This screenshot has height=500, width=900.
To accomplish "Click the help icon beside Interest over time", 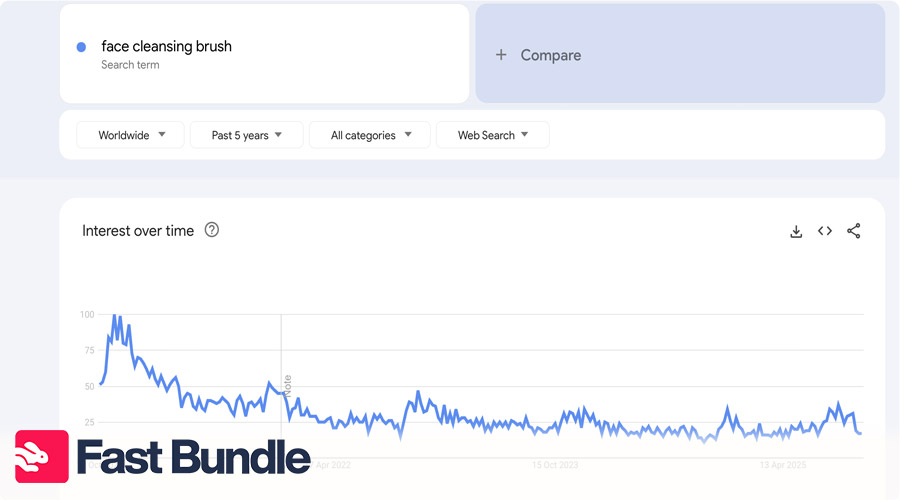I will coord(212,230).
